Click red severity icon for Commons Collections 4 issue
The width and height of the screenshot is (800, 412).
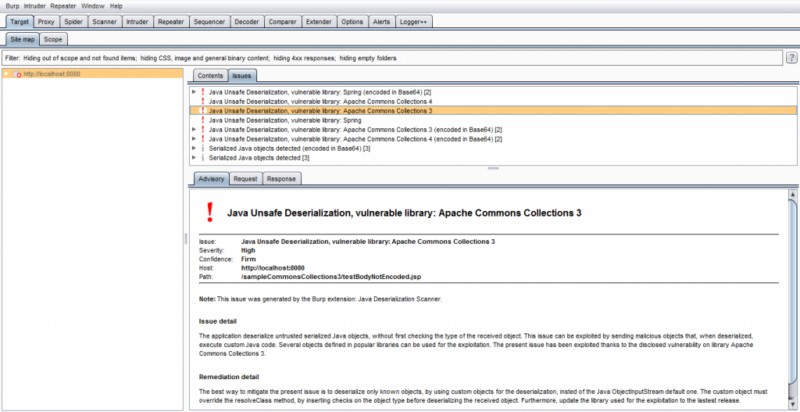click(203, 101)
